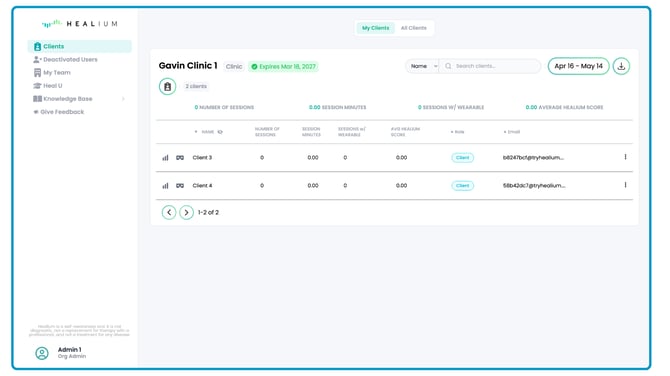Image resolution: width=670 pixels, height=376 pixels.
Task: Click the Knowledge Base book icon
Action: pos(37,99)
